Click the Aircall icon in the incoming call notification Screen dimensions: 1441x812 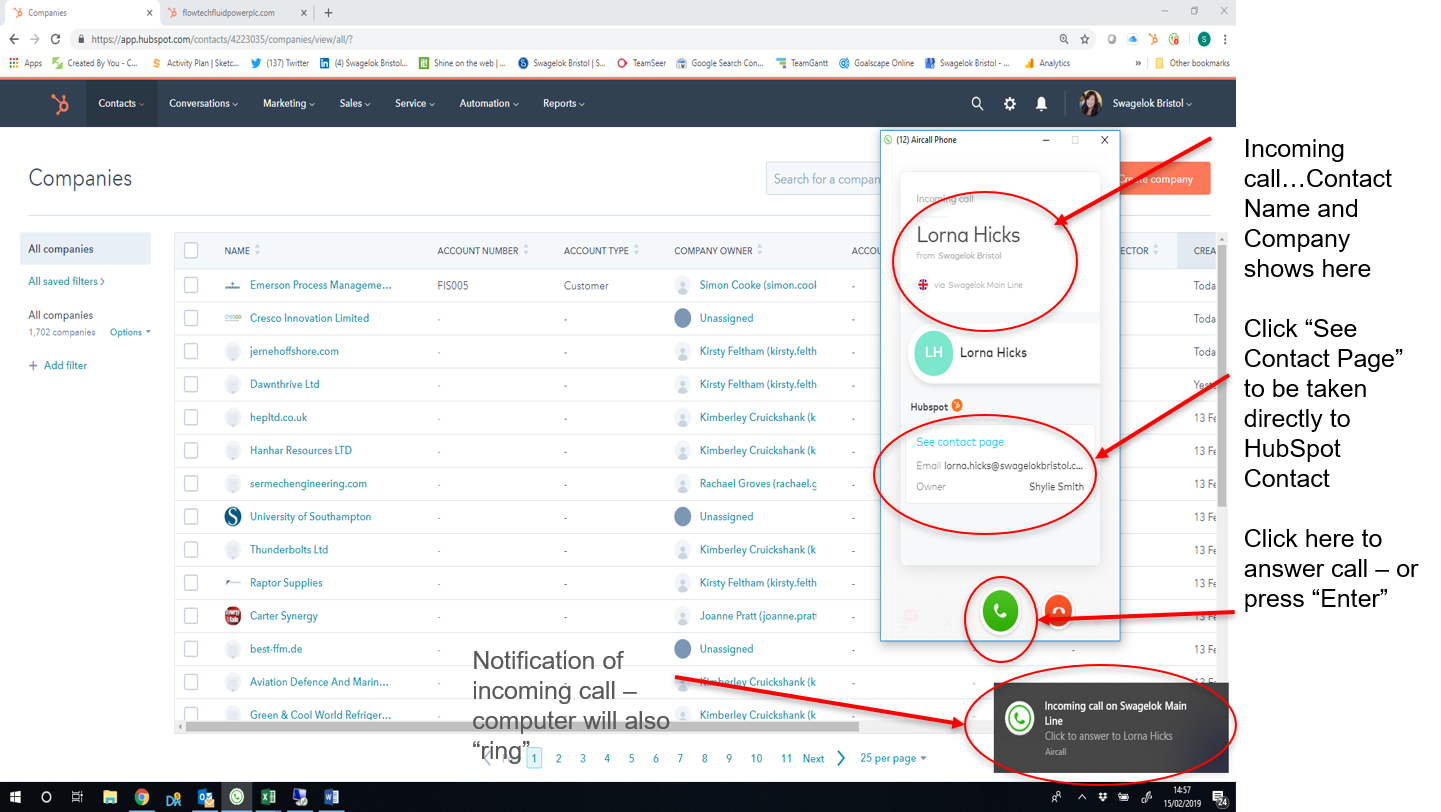(x=1019, y=719)
